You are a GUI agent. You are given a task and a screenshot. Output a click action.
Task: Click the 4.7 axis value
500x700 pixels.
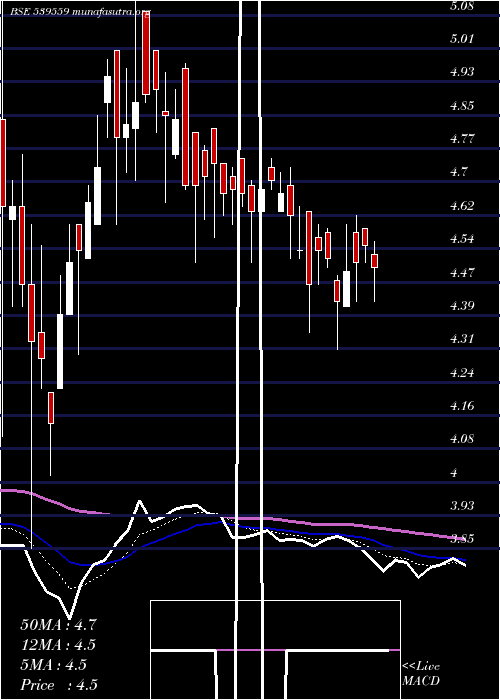pos(458,172)
